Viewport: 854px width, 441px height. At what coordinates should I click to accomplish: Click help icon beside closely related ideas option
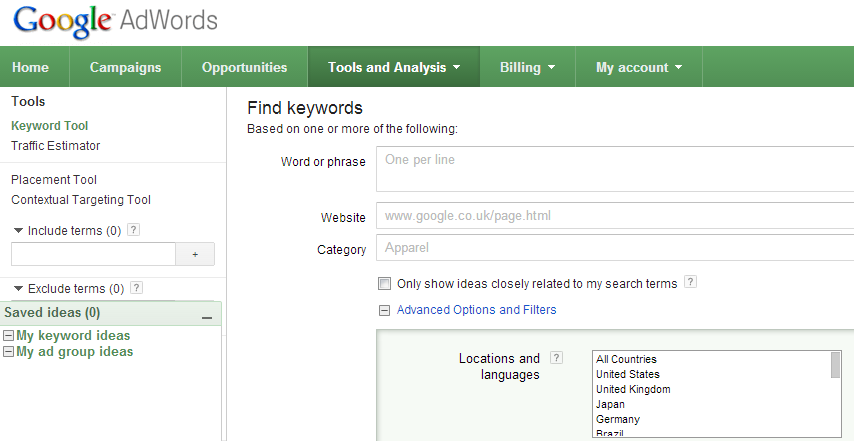coord(690,282)
